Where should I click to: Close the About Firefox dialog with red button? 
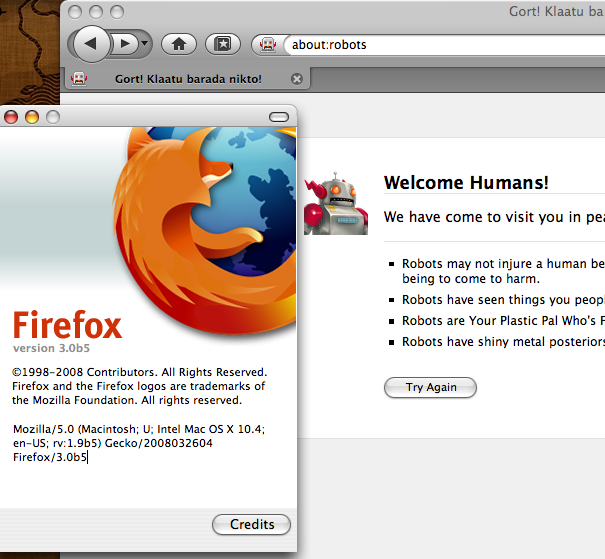pyautogui.click(x=11, y=117)
